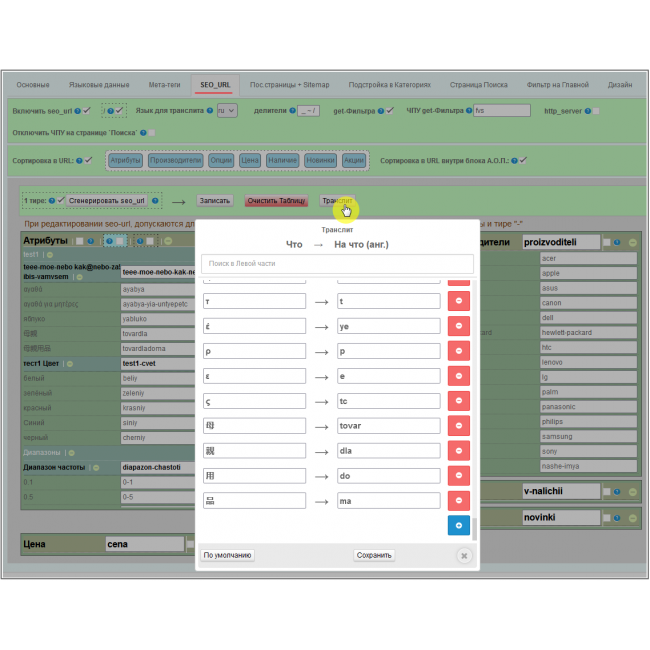Viewport: 650px width, 650px height.
Task: Collapse the v-nalichii block
Action: [633, 491]
